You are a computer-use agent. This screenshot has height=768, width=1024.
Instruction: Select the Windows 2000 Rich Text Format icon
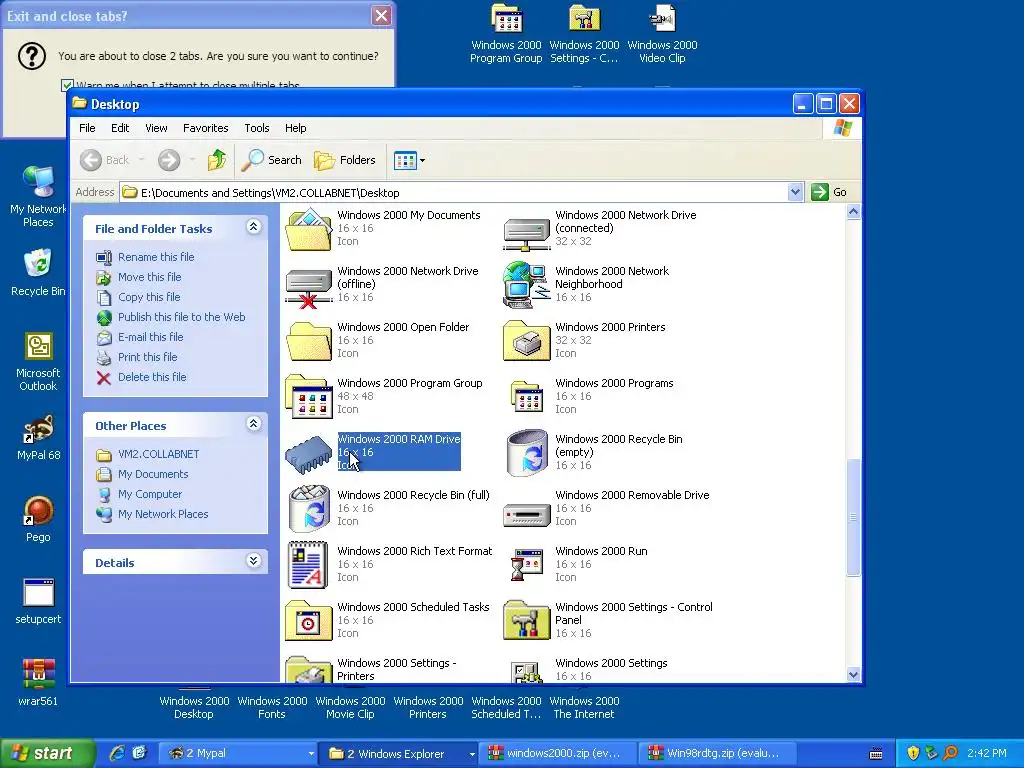[308, 565]
